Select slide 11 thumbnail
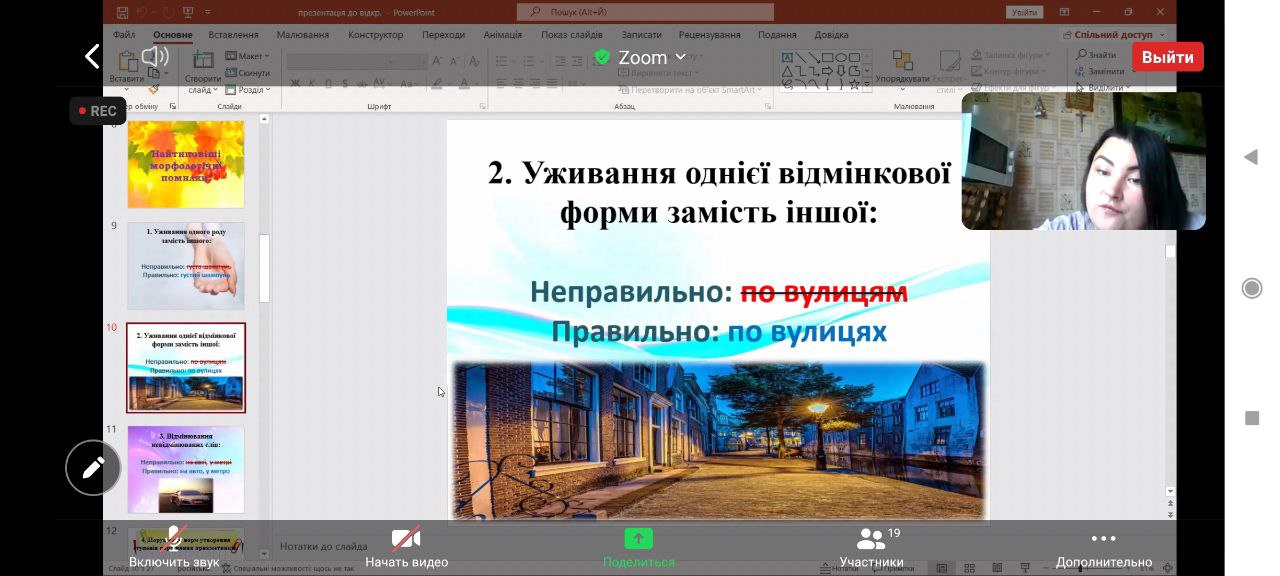 [186, 469]
